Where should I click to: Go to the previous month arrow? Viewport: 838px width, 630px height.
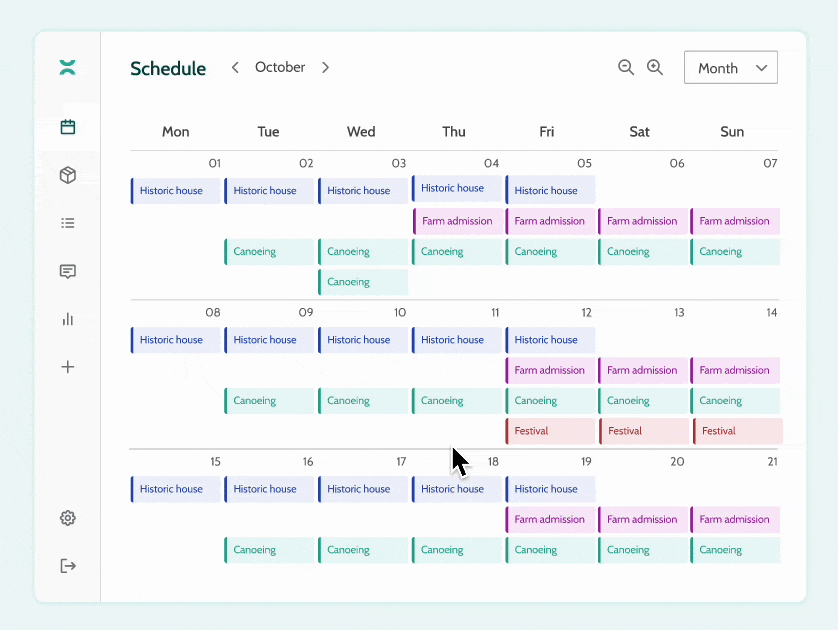235,67
